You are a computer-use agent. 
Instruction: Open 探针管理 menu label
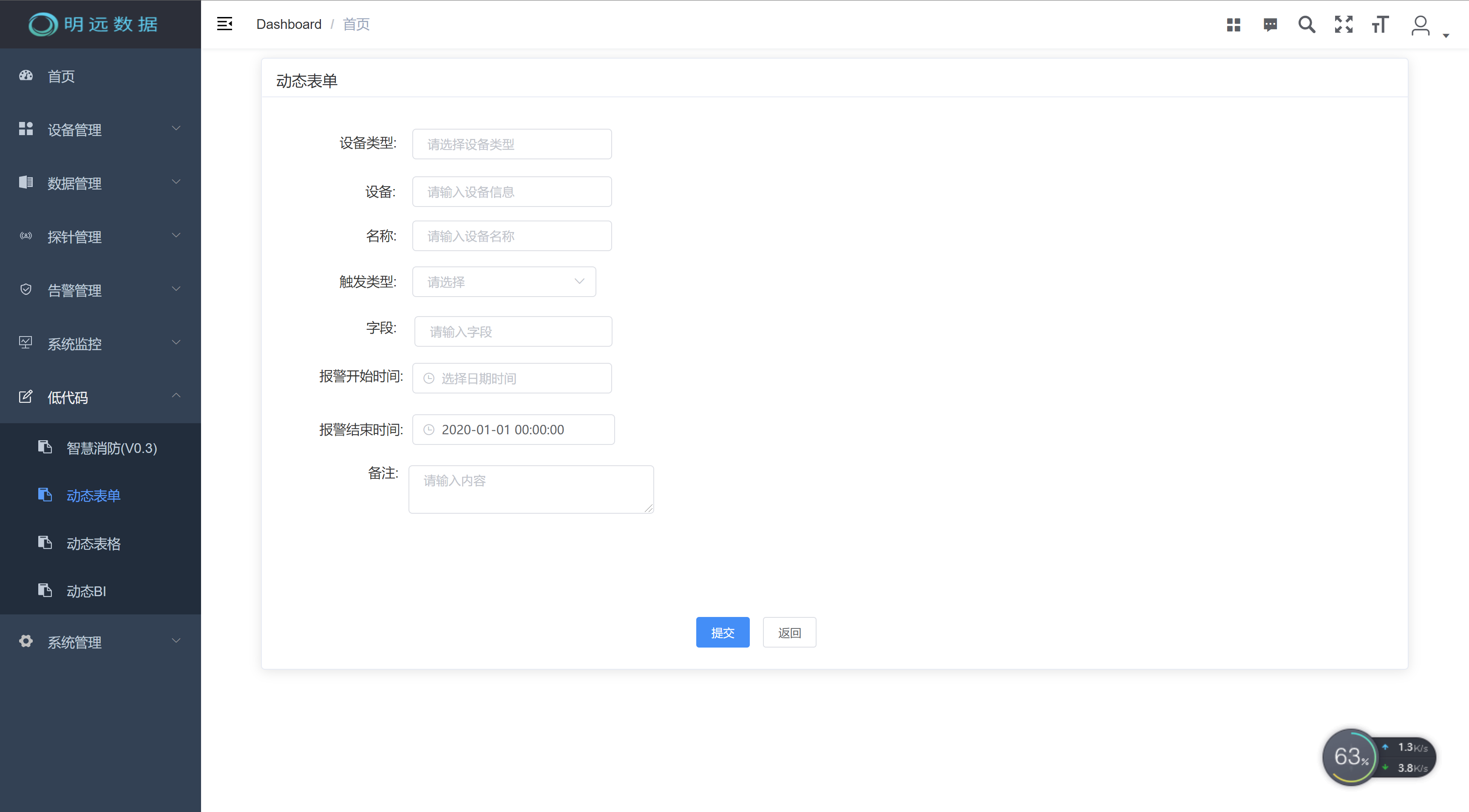[x=74, y=237]
